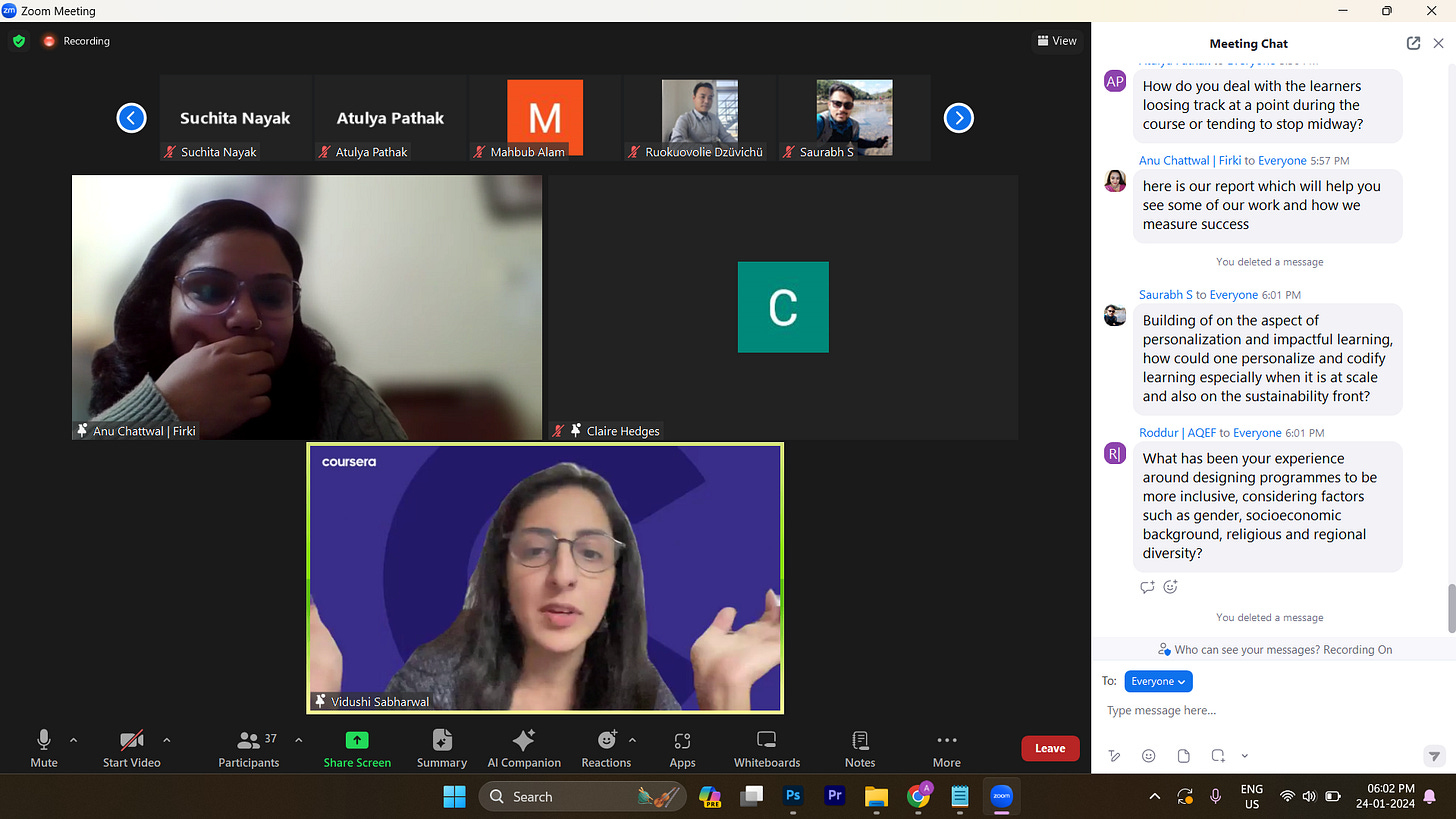
Task: Open Whiteboards
Action: (767, 748)
